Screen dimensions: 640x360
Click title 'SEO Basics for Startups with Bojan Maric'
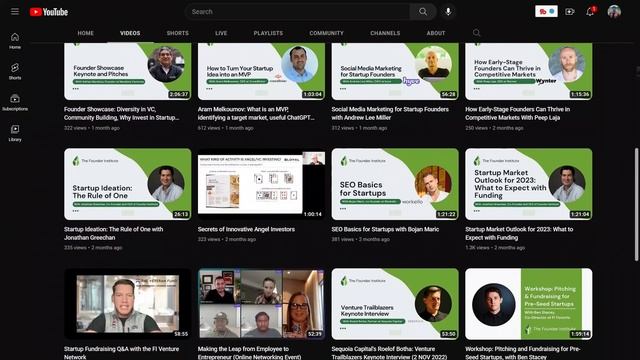click(x=385, y=229)
